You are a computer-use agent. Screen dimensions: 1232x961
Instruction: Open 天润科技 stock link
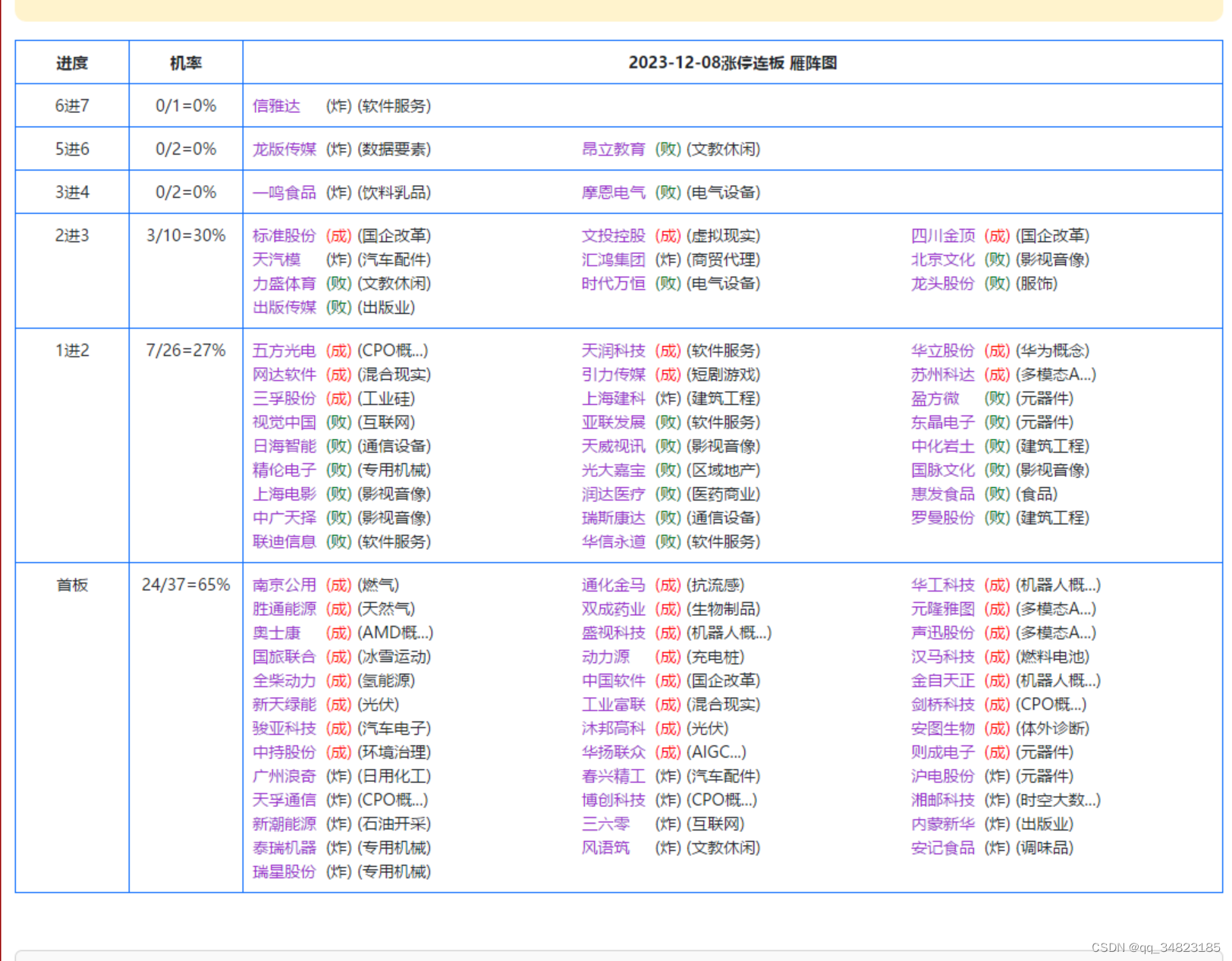pos(614,350)
